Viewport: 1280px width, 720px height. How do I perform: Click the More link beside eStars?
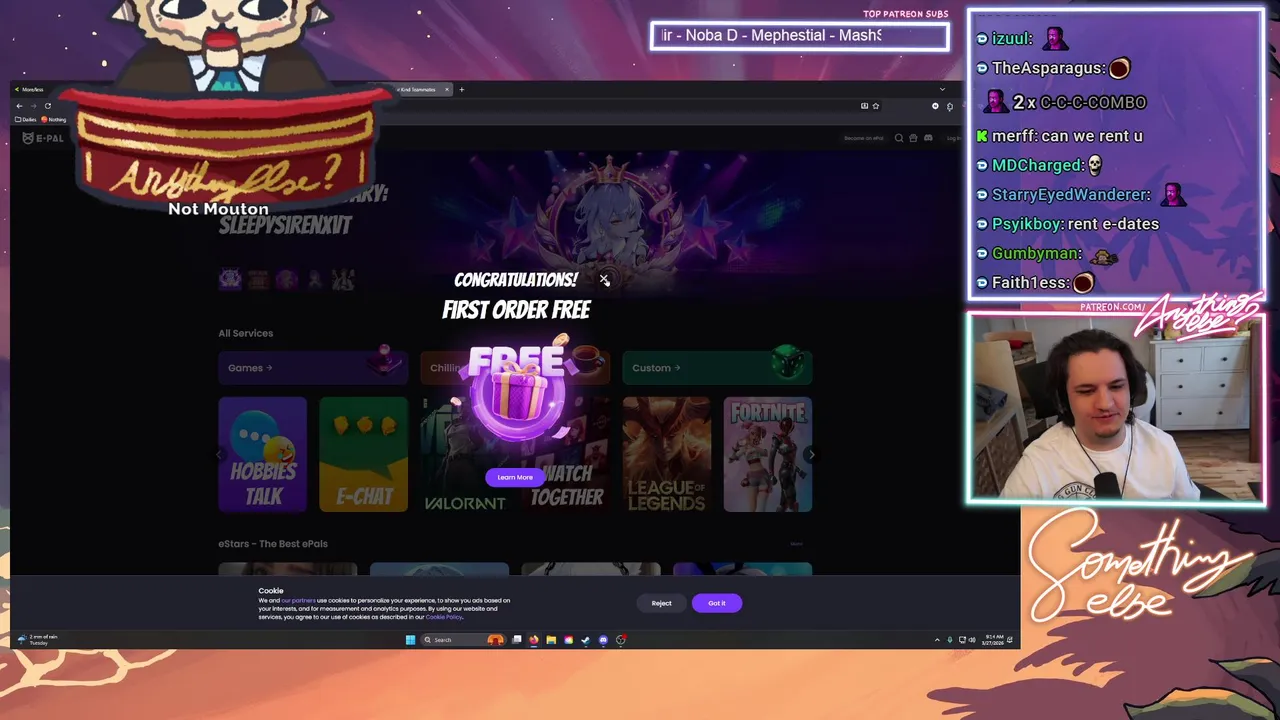(796, 544)
